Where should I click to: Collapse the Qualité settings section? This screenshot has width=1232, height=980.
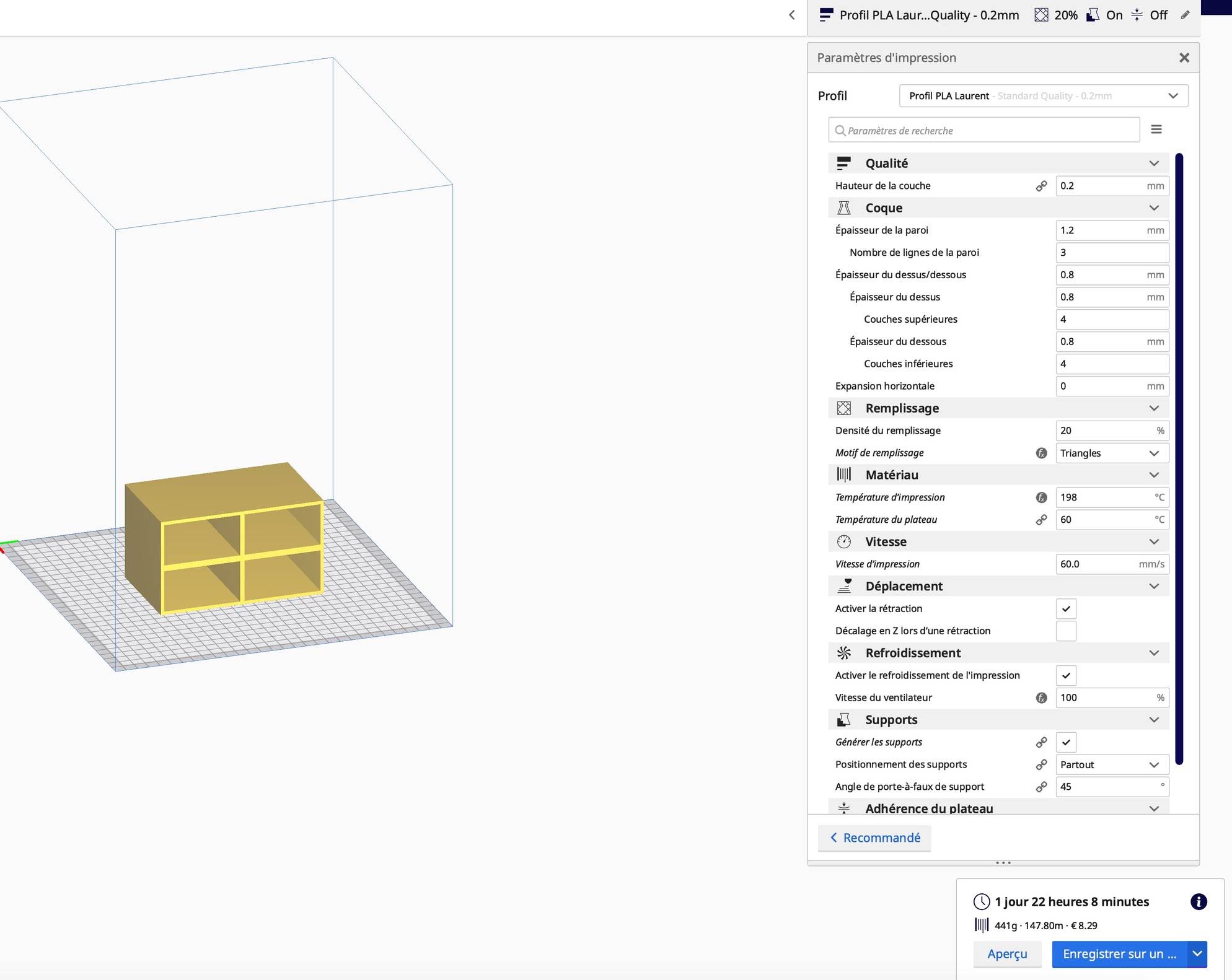tap(998, 163)
